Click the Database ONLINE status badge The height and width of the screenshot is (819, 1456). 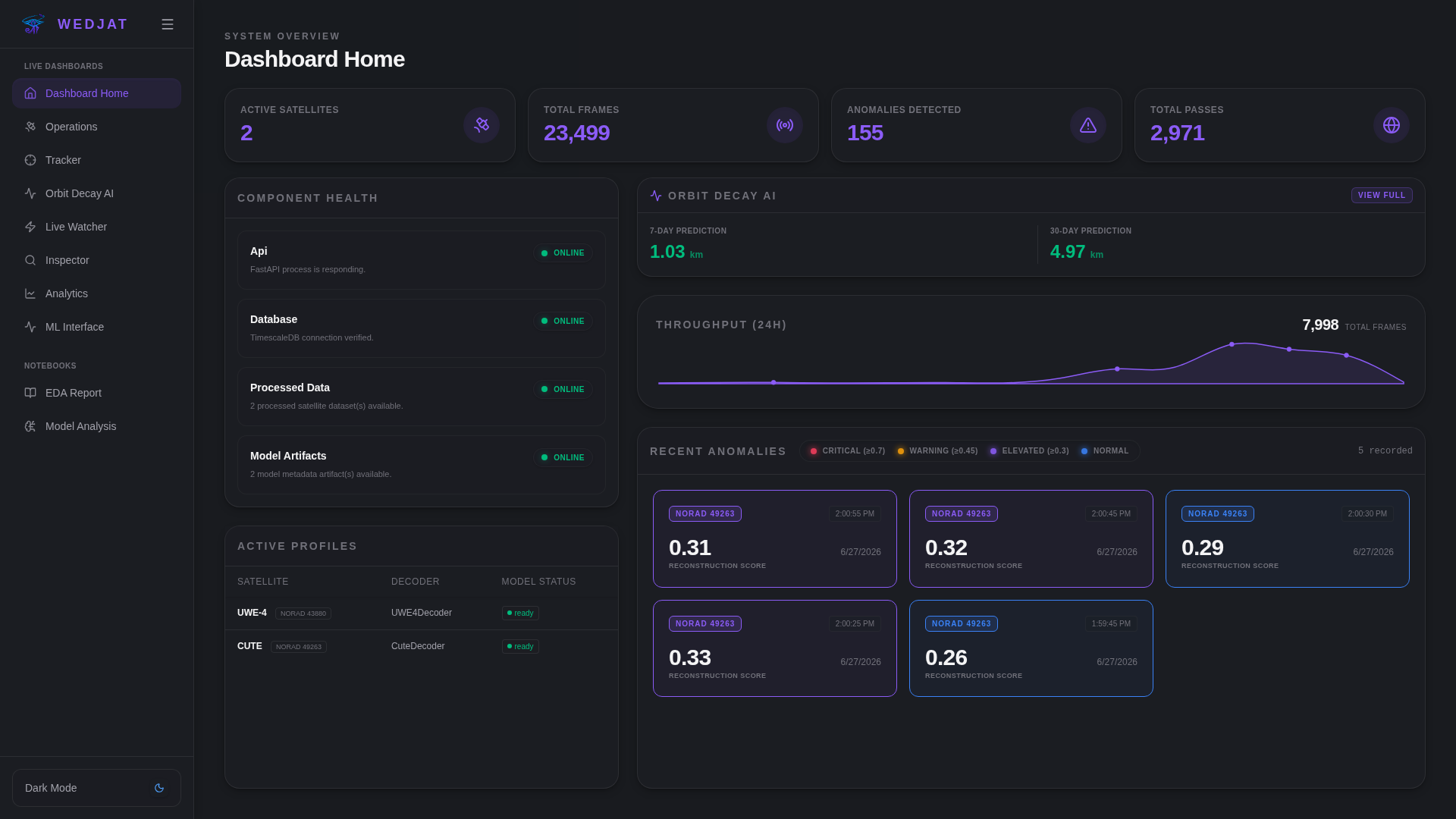tap(563, 322)
